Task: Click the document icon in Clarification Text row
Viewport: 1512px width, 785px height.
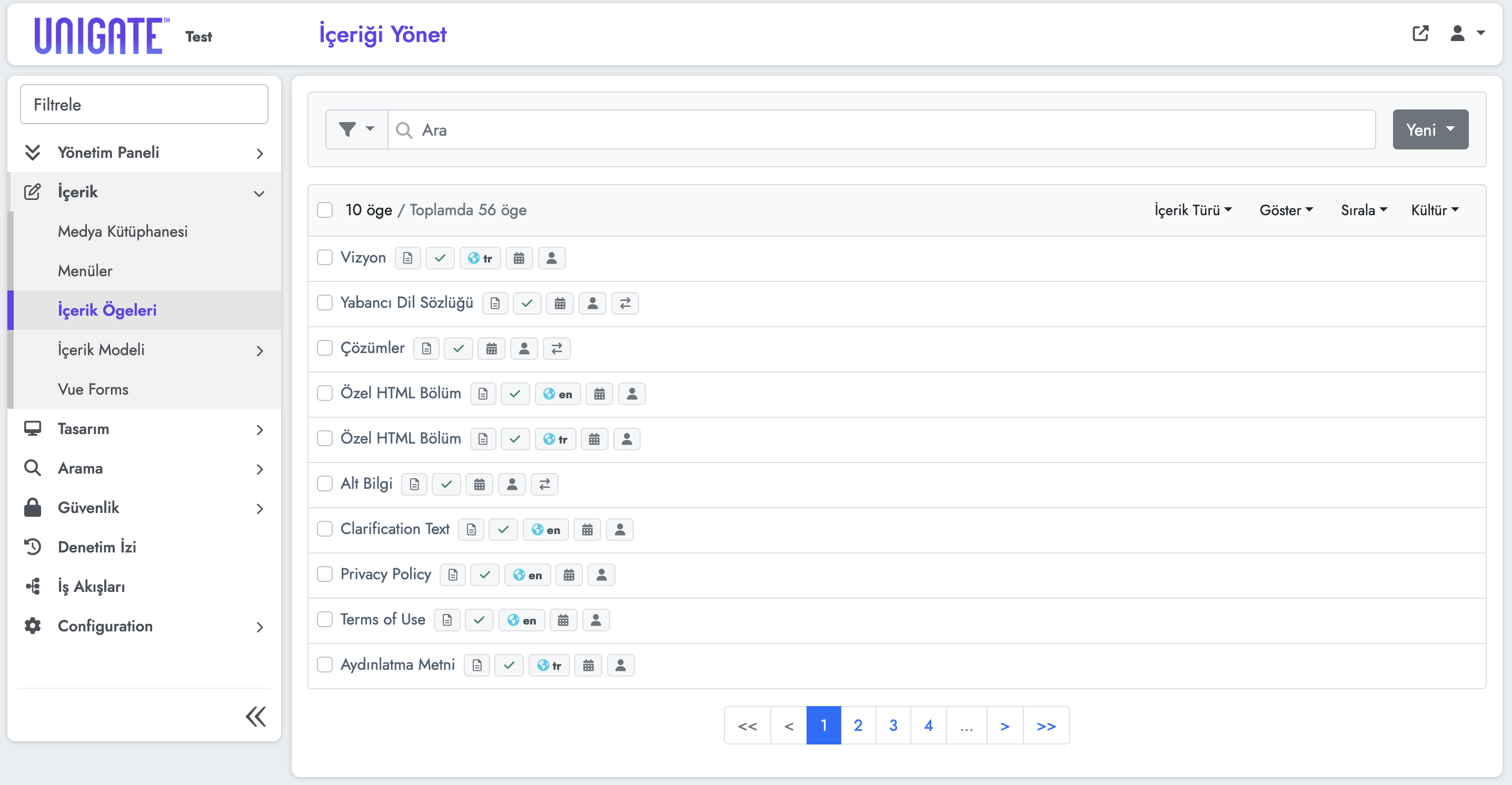Action: click(471, 529)
